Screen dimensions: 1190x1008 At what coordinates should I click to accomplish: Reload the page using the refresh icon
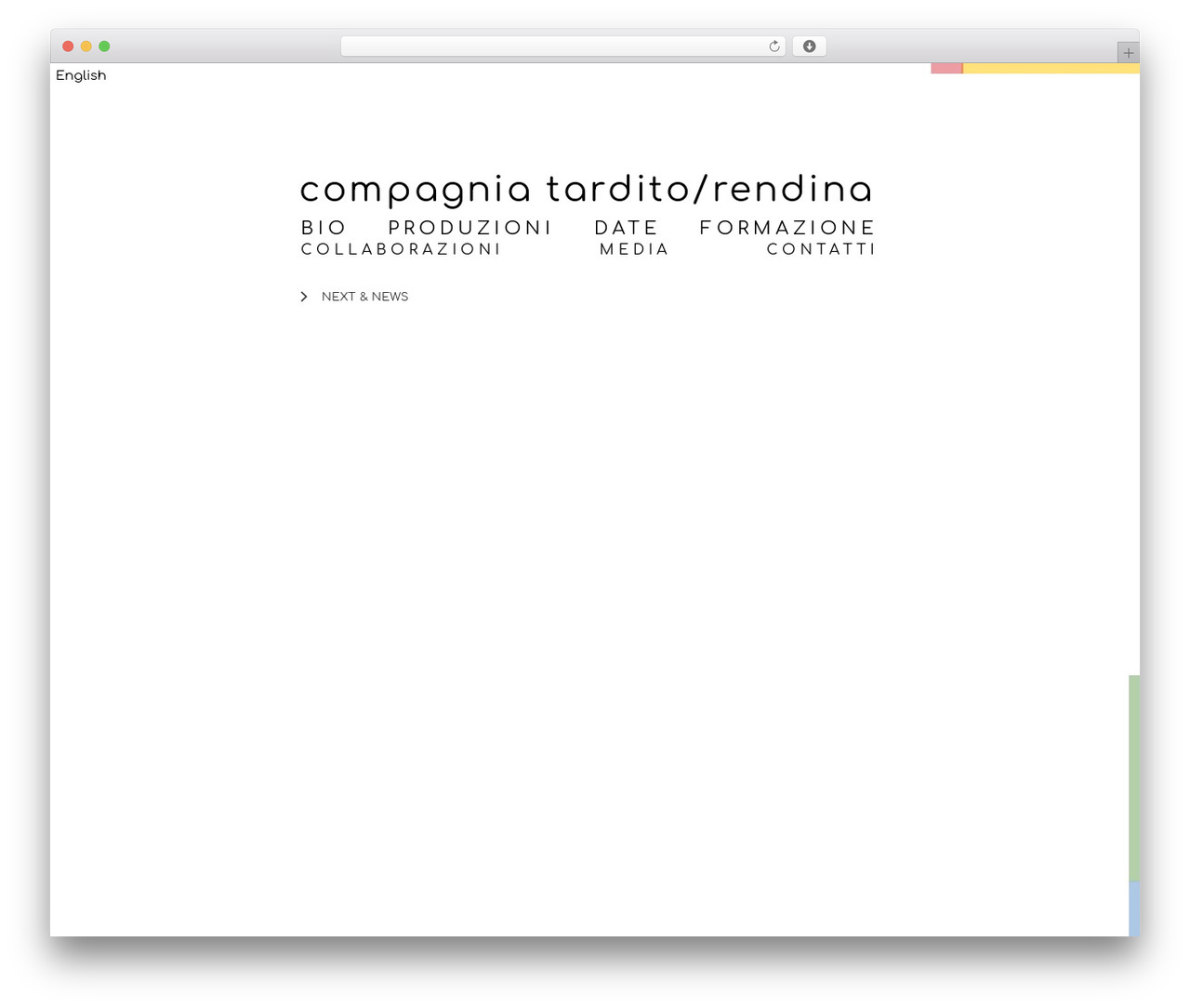[773, 46]
